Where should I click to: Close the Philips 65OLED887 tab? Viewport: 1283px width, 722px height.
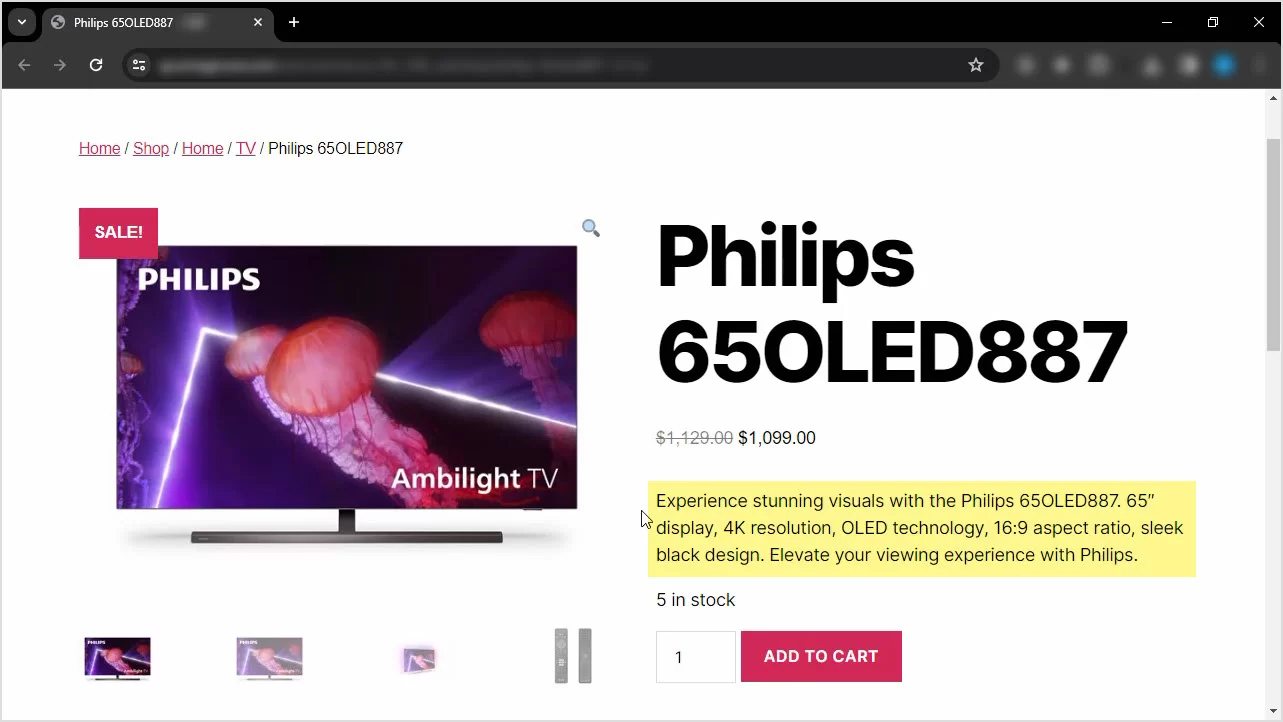pyautogui.click(x=258, y=22)
